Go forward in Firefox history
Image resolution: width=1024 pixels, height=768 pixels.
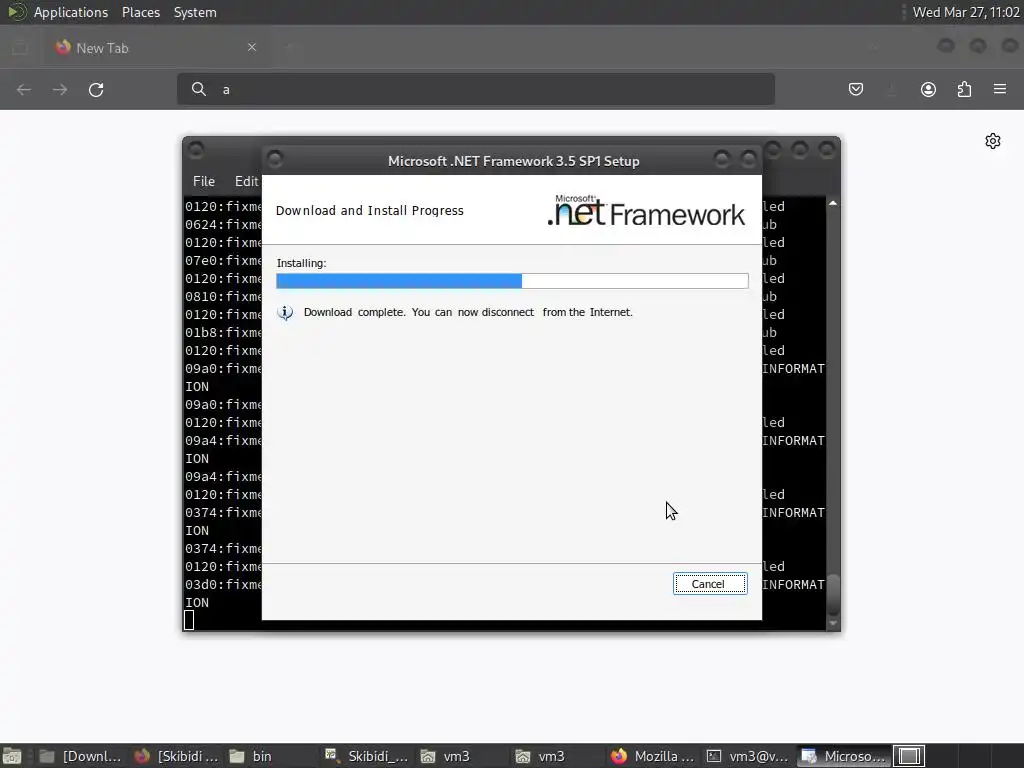[60, 89]
